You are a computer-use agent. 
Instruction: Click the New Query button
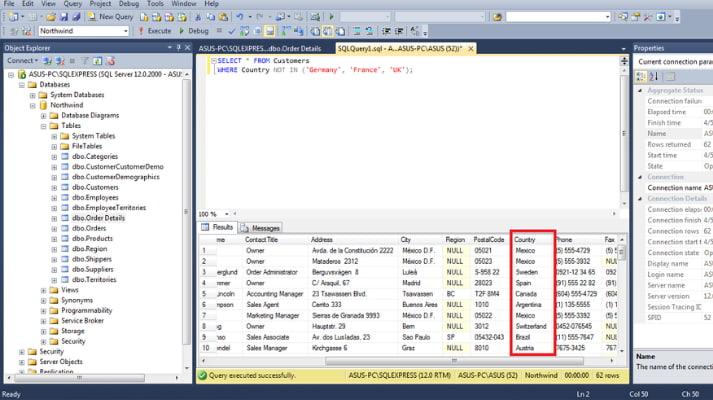[110, 17]
